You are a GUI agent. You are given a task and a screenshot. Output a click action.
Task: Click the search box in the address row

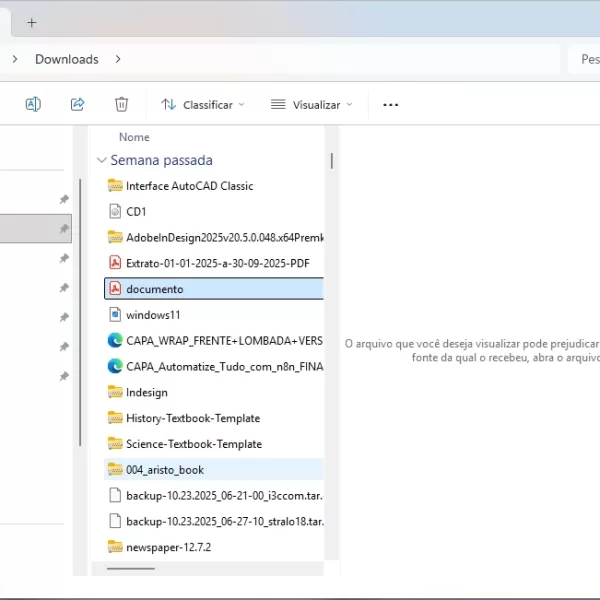(x=586, y=59)
